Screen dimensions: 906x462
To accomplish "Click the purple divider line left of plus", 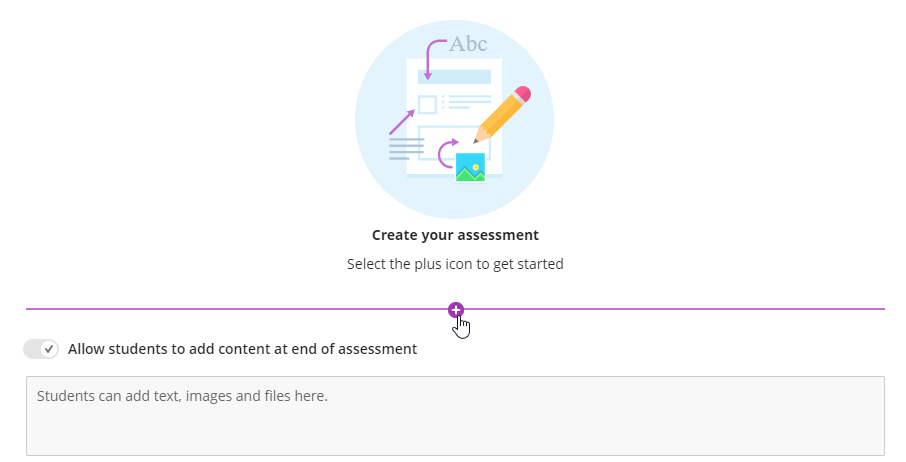I will point(230,309).
